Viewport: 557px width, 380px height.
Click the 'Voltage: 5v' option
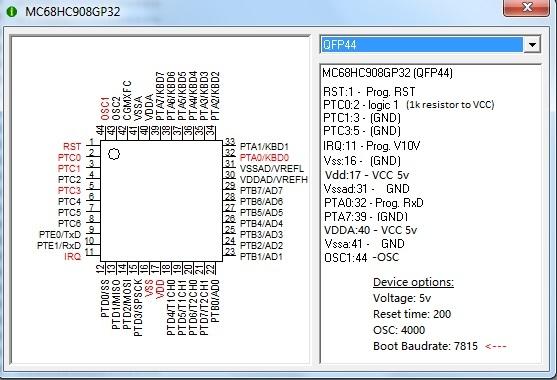(402, 298)
